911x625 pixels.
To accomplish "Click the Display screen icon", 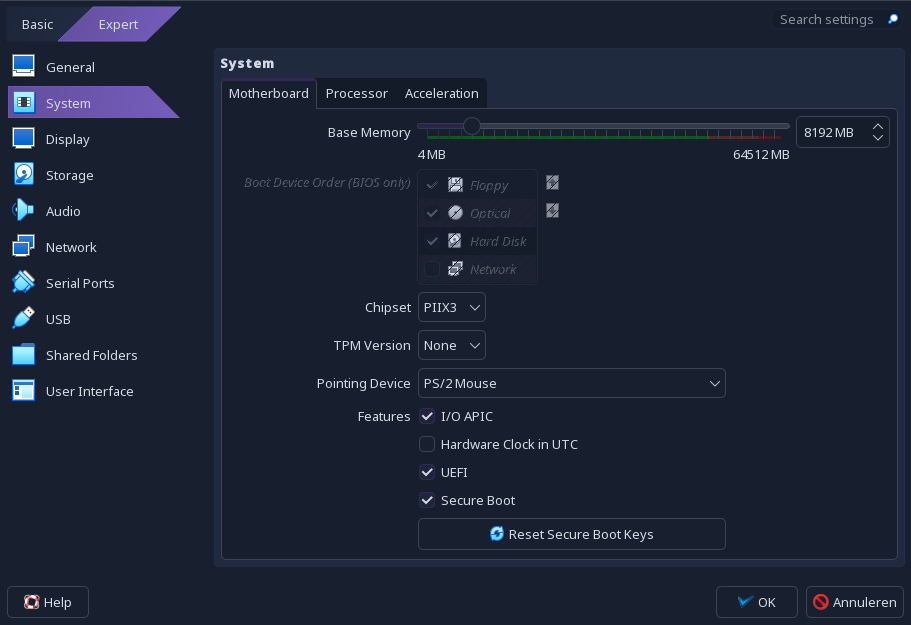I will (x=23, y=138).
